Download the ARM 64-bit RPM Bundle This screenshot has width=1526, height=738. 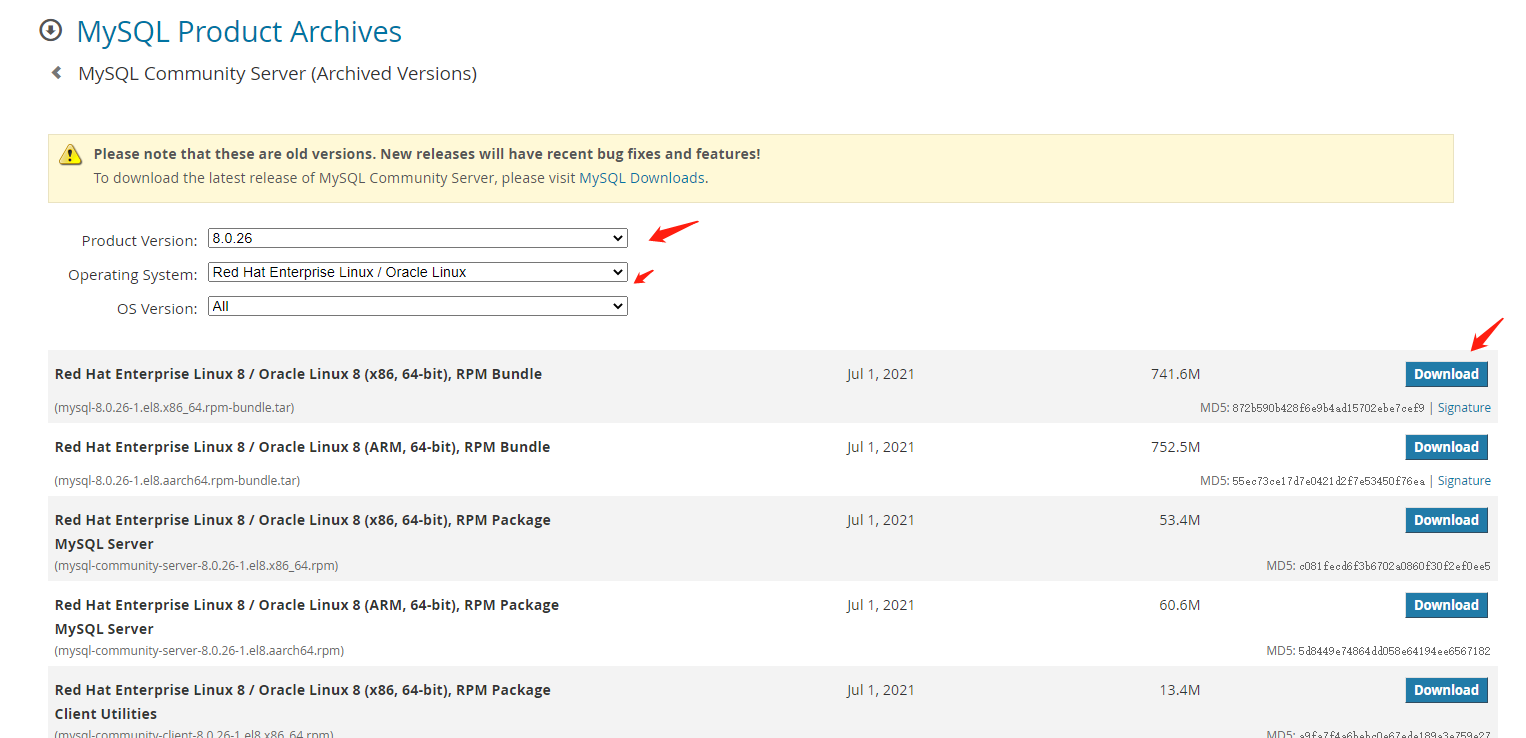pos(1446,447)
